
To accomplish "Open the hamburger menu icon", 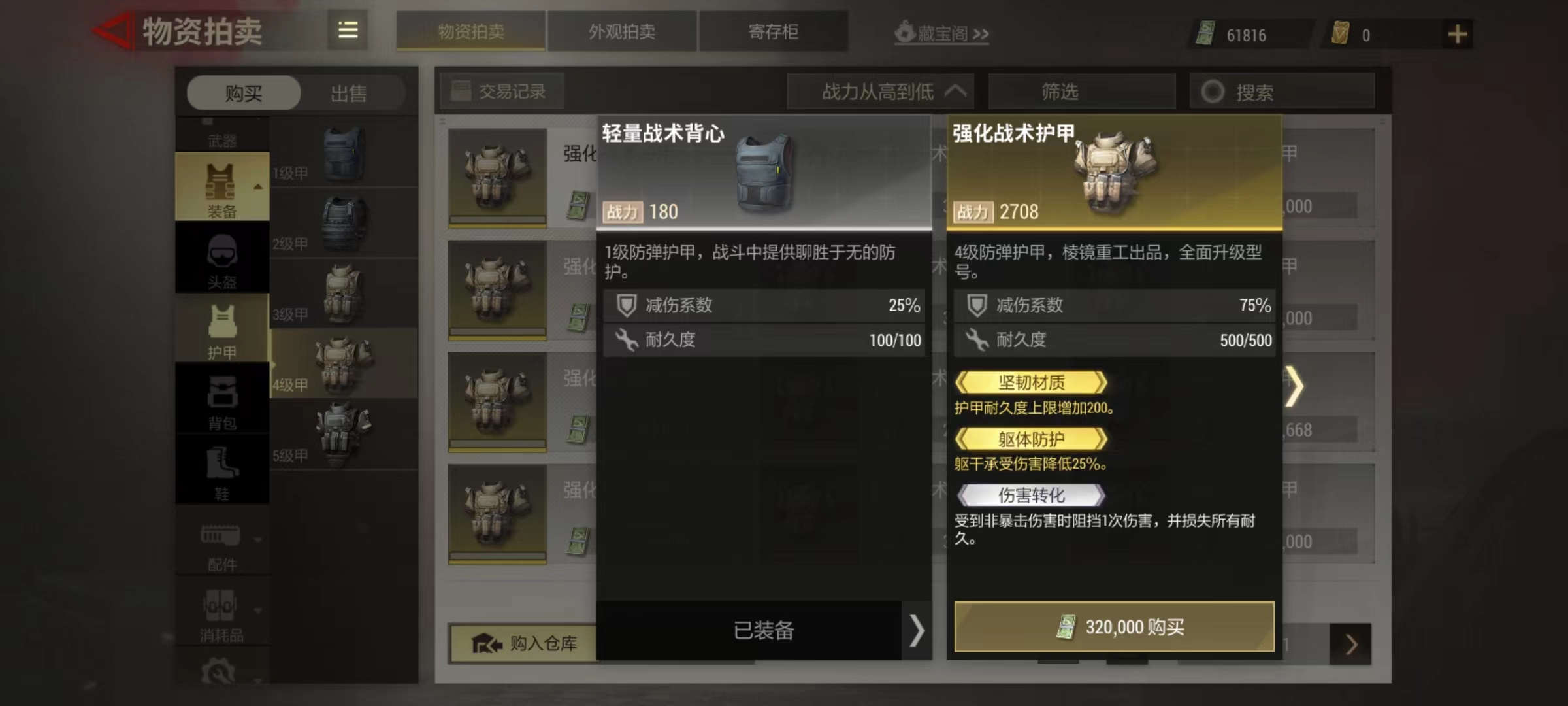I will click(348, 30).
